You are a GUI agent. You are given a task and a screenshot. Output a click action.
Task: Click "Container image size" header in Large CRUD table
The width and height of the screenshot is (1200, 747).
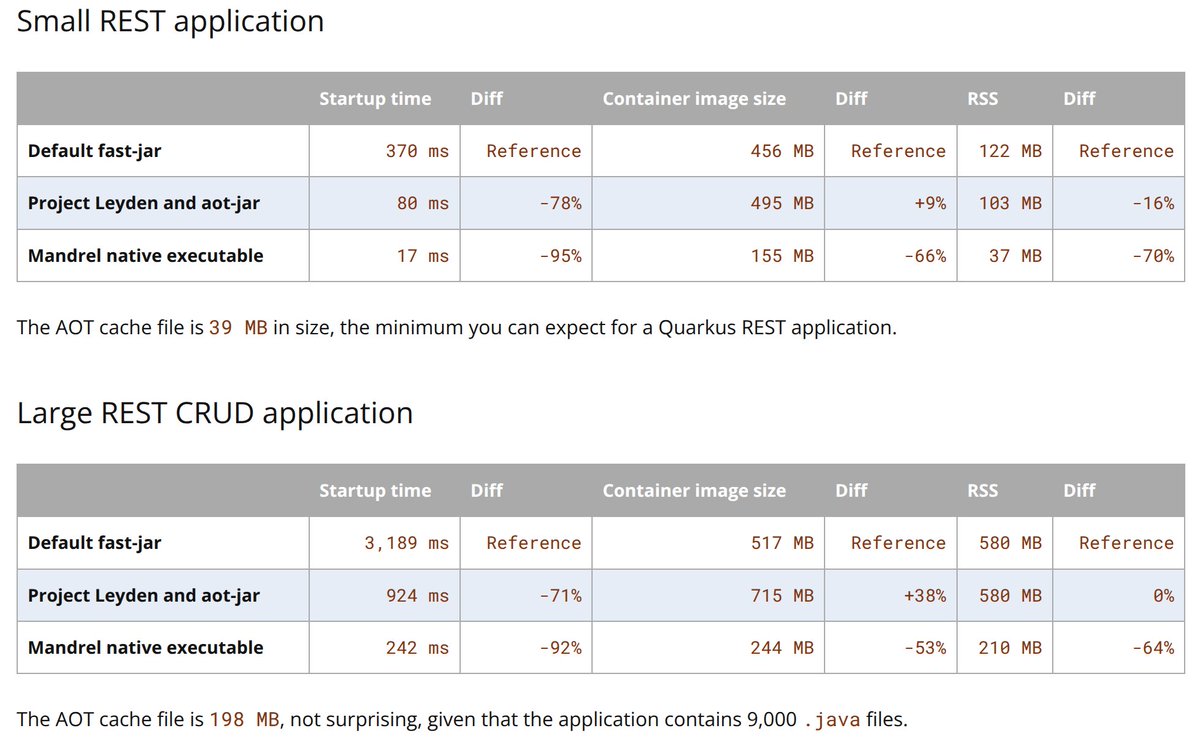(694, 490)
